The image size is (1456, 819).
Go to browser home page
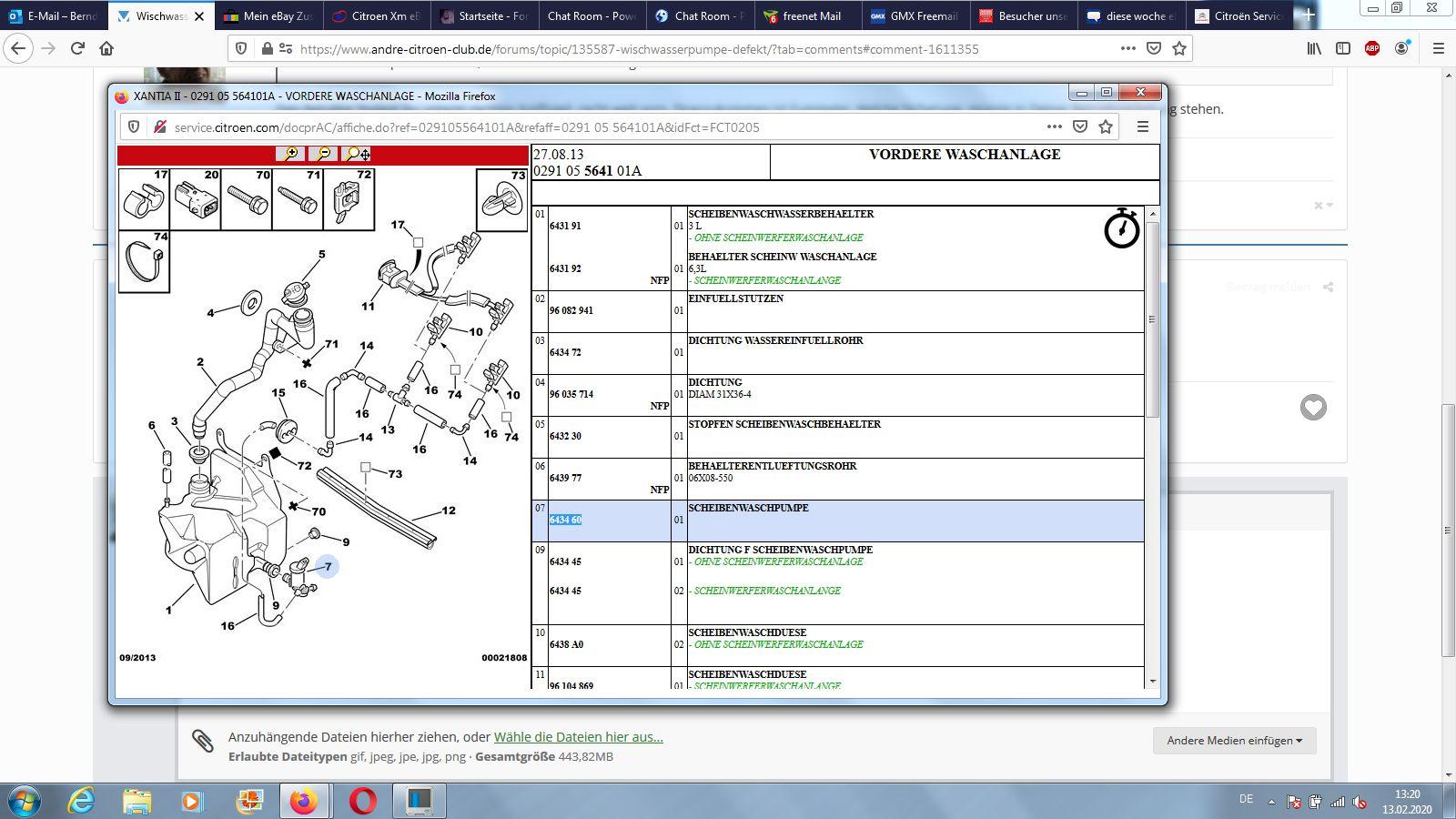pos(106,48)
